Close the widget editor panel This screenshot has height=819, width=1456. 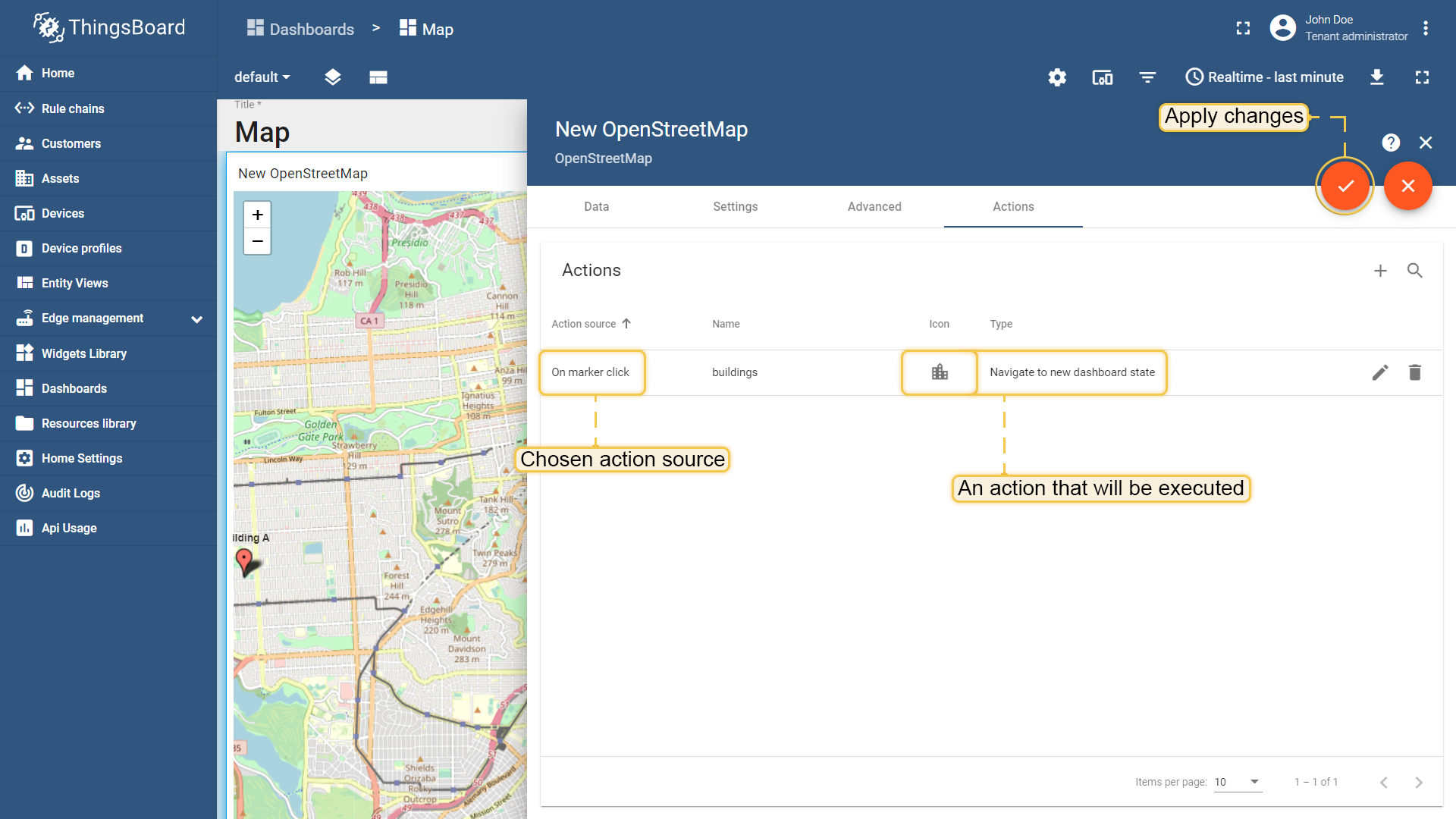point(1426,143)
